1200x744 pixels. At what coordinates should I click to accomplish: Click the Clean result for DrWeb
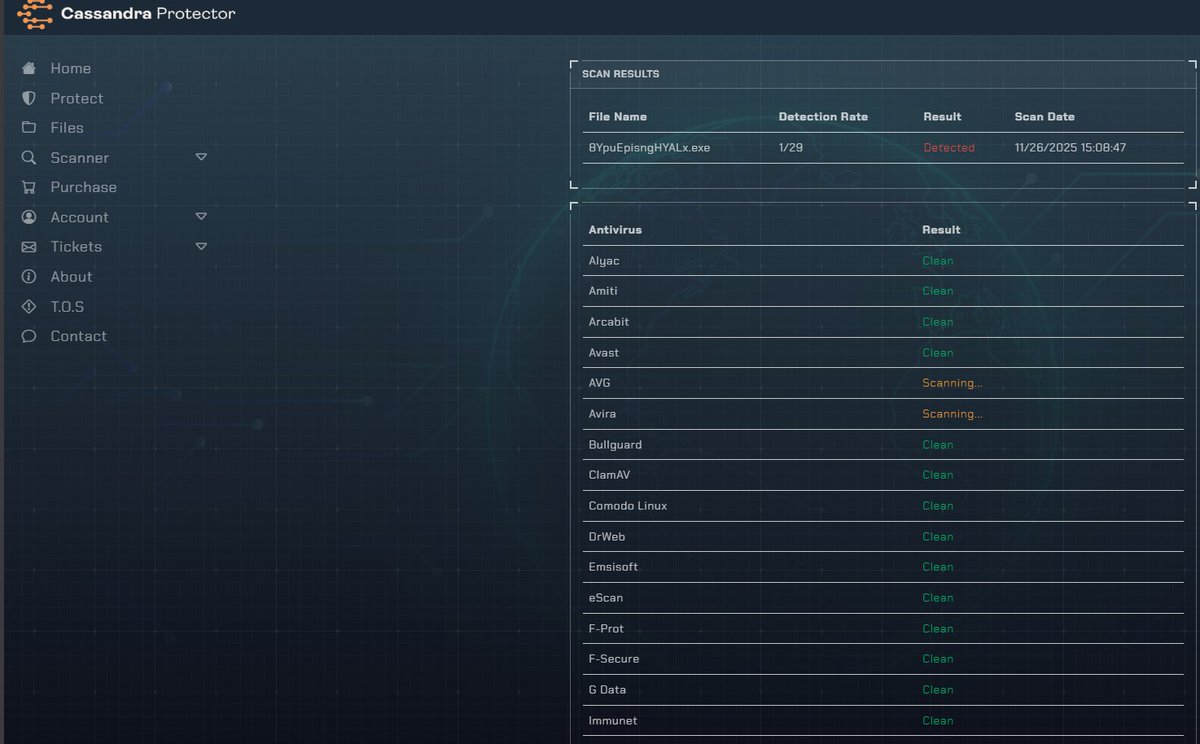938,537
